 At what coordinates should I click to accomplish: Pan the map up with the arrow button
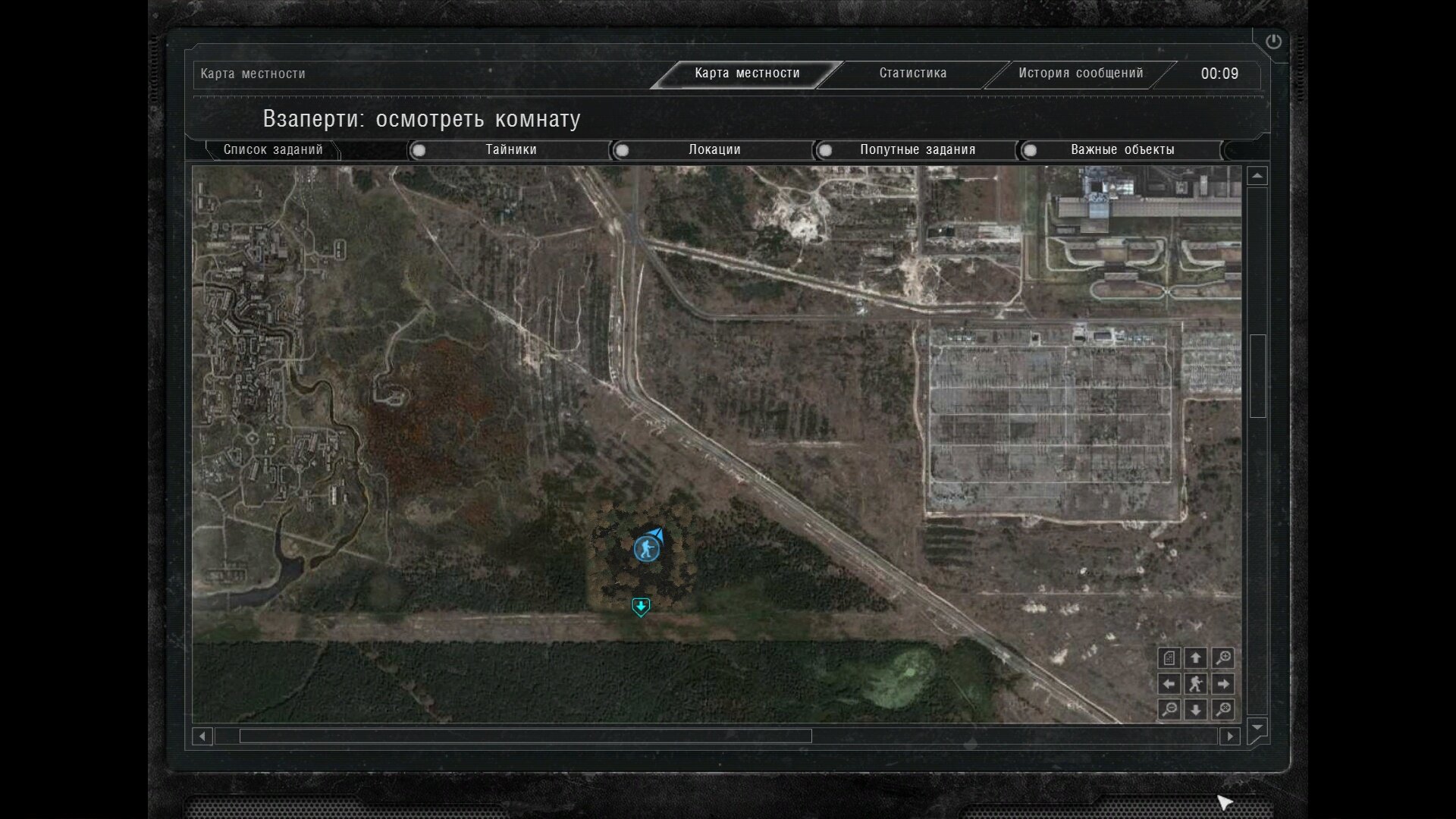coord(1196,658)
